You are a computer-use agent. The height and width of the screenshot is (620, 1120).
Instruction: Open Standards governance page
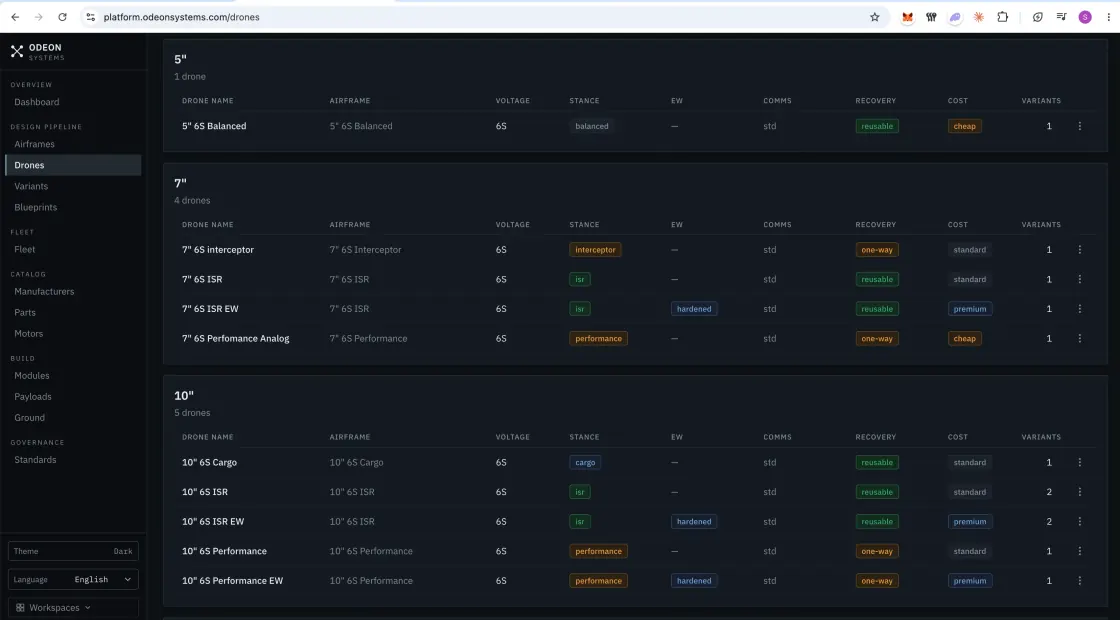[35, 460]
